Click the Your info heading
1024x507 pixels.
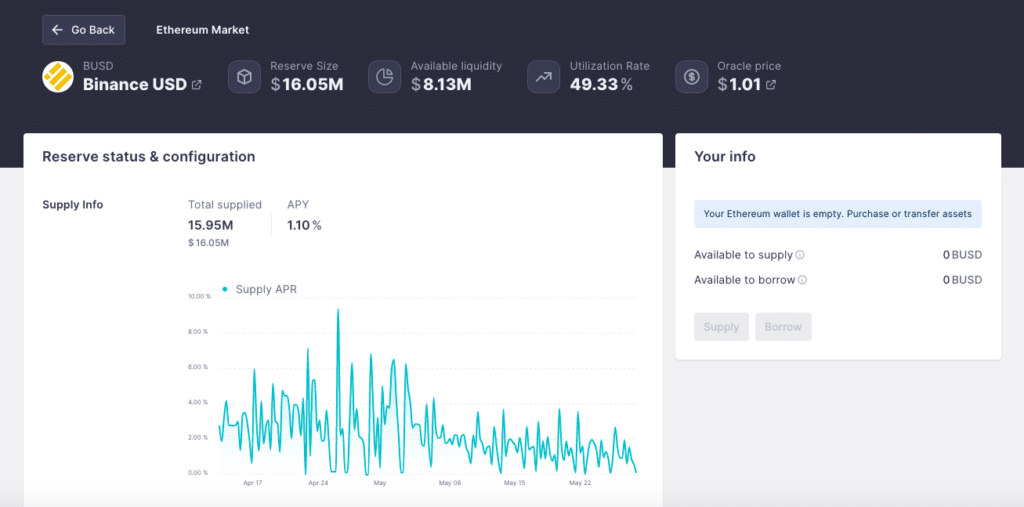(x=725, y=157)
